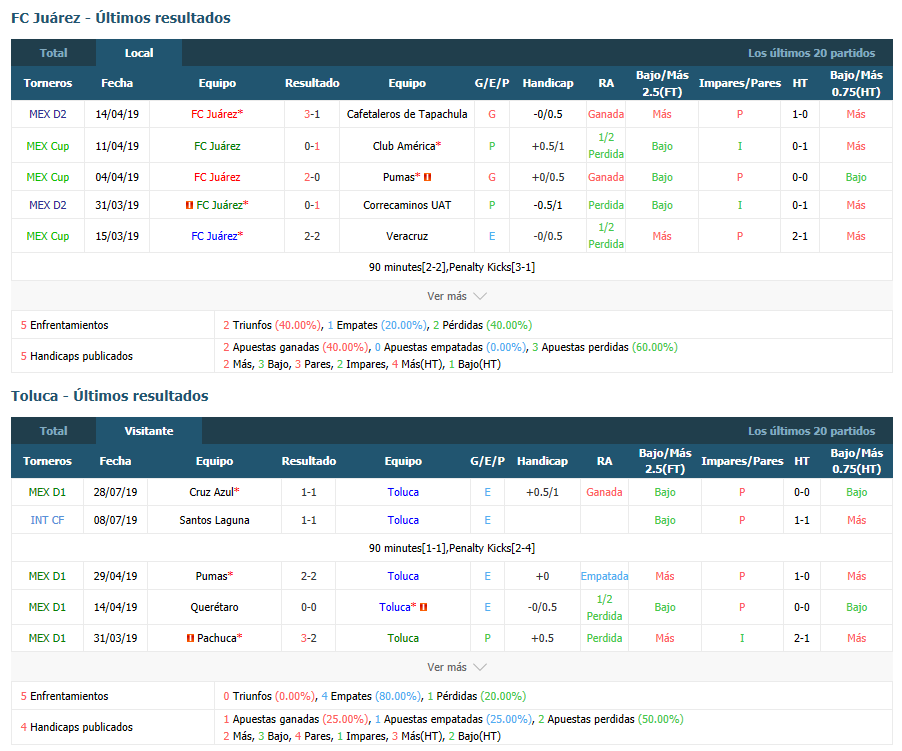
Task: Click +0.5/1 handicap in Cruz Azul row
Action: pyautogui.click(x=542, y=492)
